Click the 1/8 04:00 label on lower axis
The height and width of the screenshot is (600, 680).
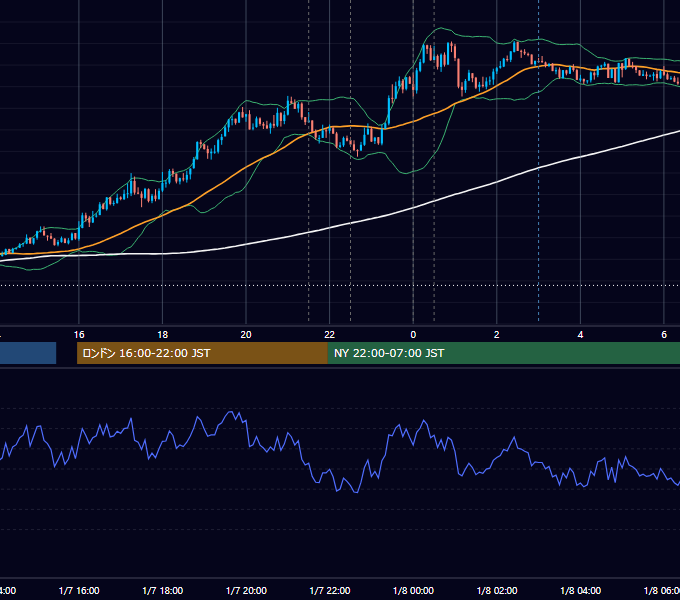(x=581, y=591)
